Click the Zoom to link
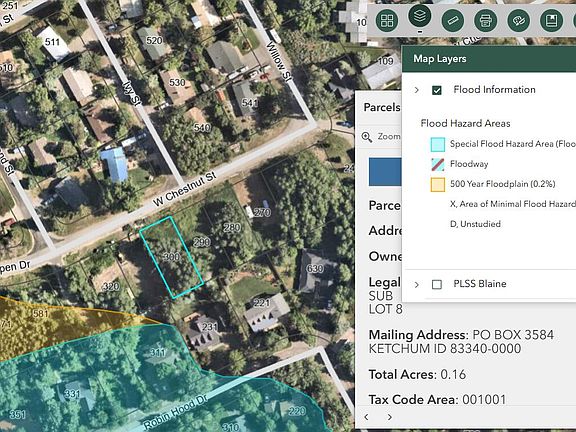The width and height of the screenshot is (576, 432). coord(389,137)
